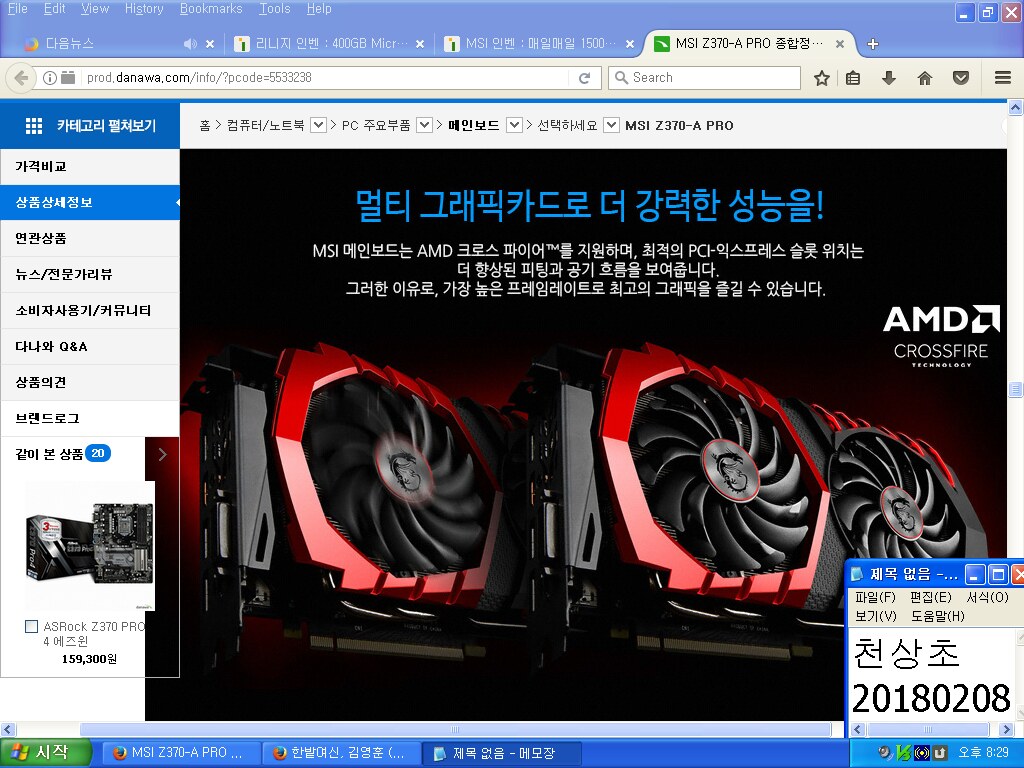This screenshot has width=1024, height=768.
Task: Open 뉴스/전문가리뷰 in sidebar
Action: coord(90,274)
